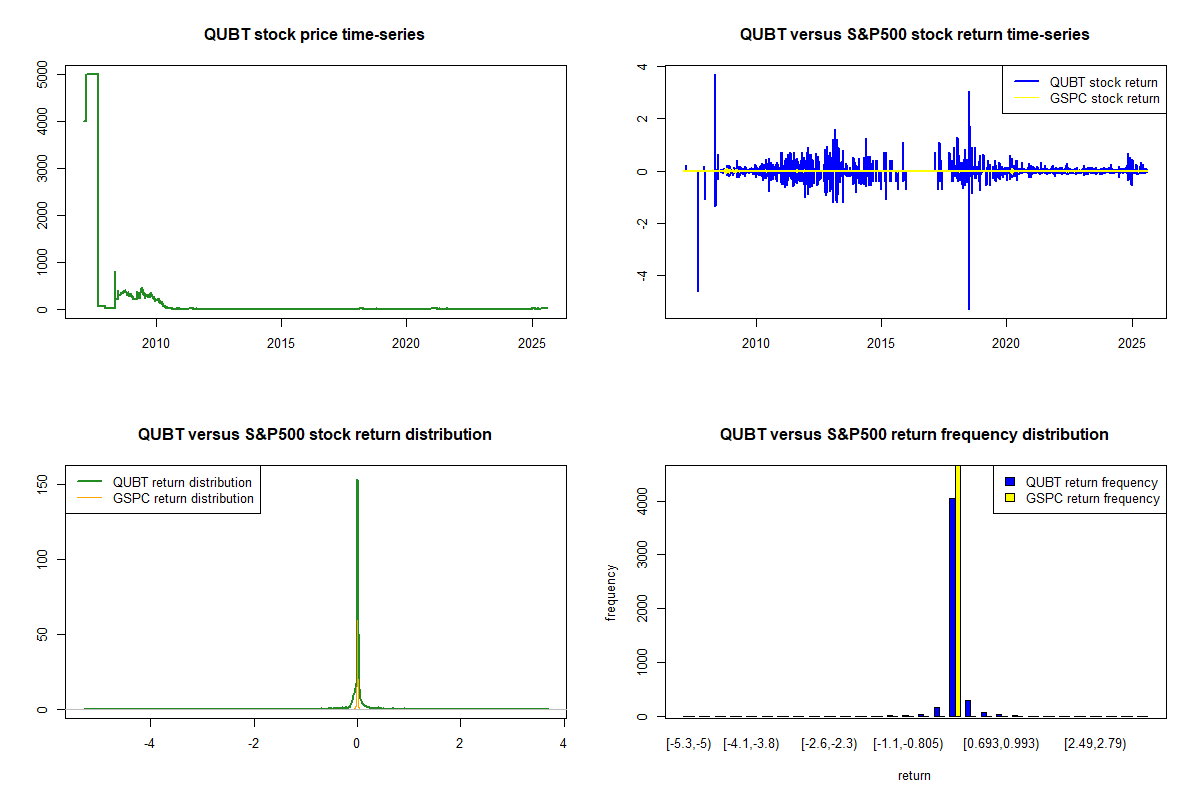Click the yellow GSPC return frequency legend square

1010,498
